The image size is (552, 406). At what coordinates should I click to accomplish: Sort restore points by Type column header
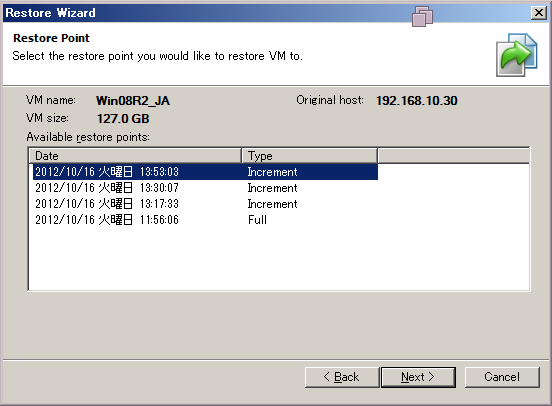(309, 156)
